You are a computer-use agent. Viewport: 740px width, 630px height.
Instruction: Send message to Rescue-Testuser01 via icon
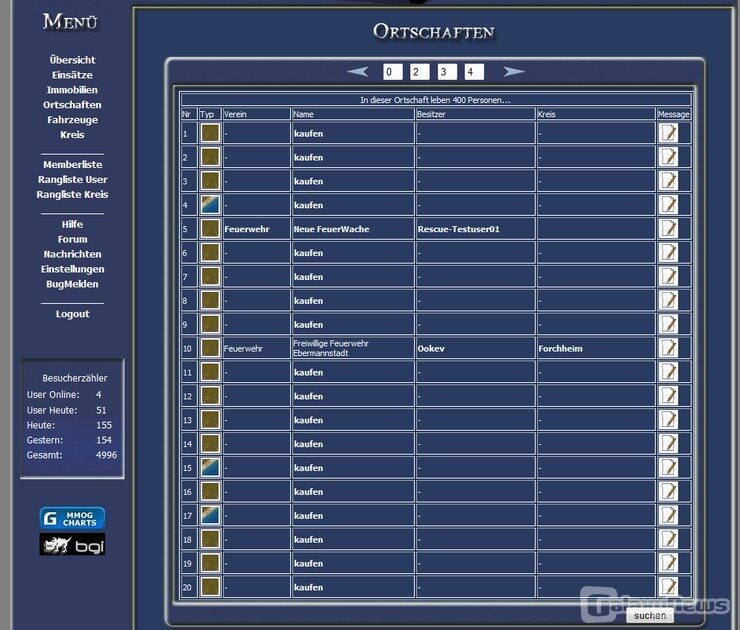coord(668,228)
